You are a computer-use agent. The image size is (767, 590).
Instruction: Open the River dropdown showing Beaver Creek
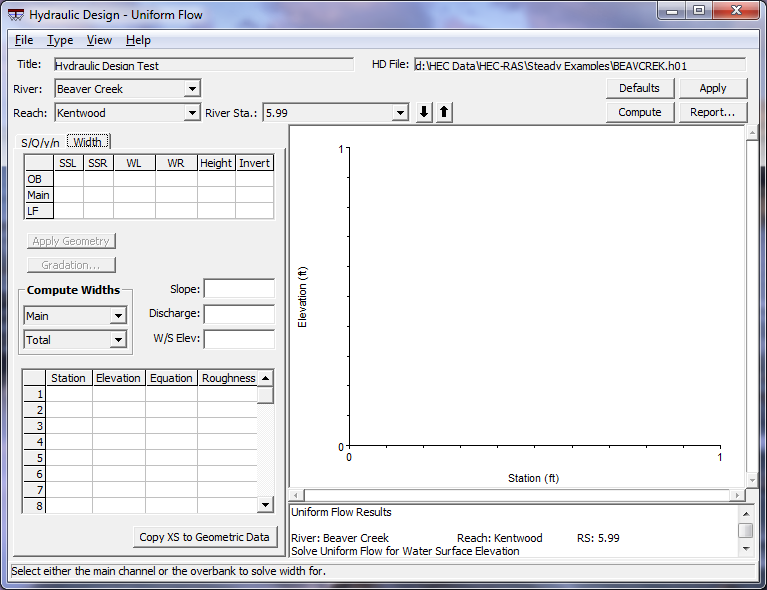coord(192,89)
